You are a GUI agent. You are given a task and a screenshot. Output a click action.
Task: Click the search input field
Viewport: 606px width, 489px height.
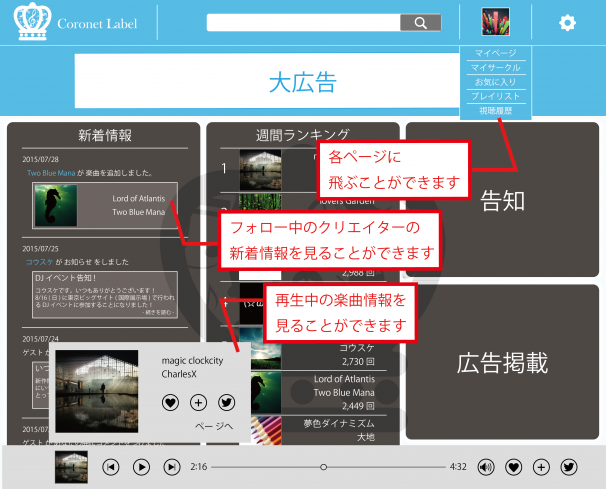tap(303, 23)
